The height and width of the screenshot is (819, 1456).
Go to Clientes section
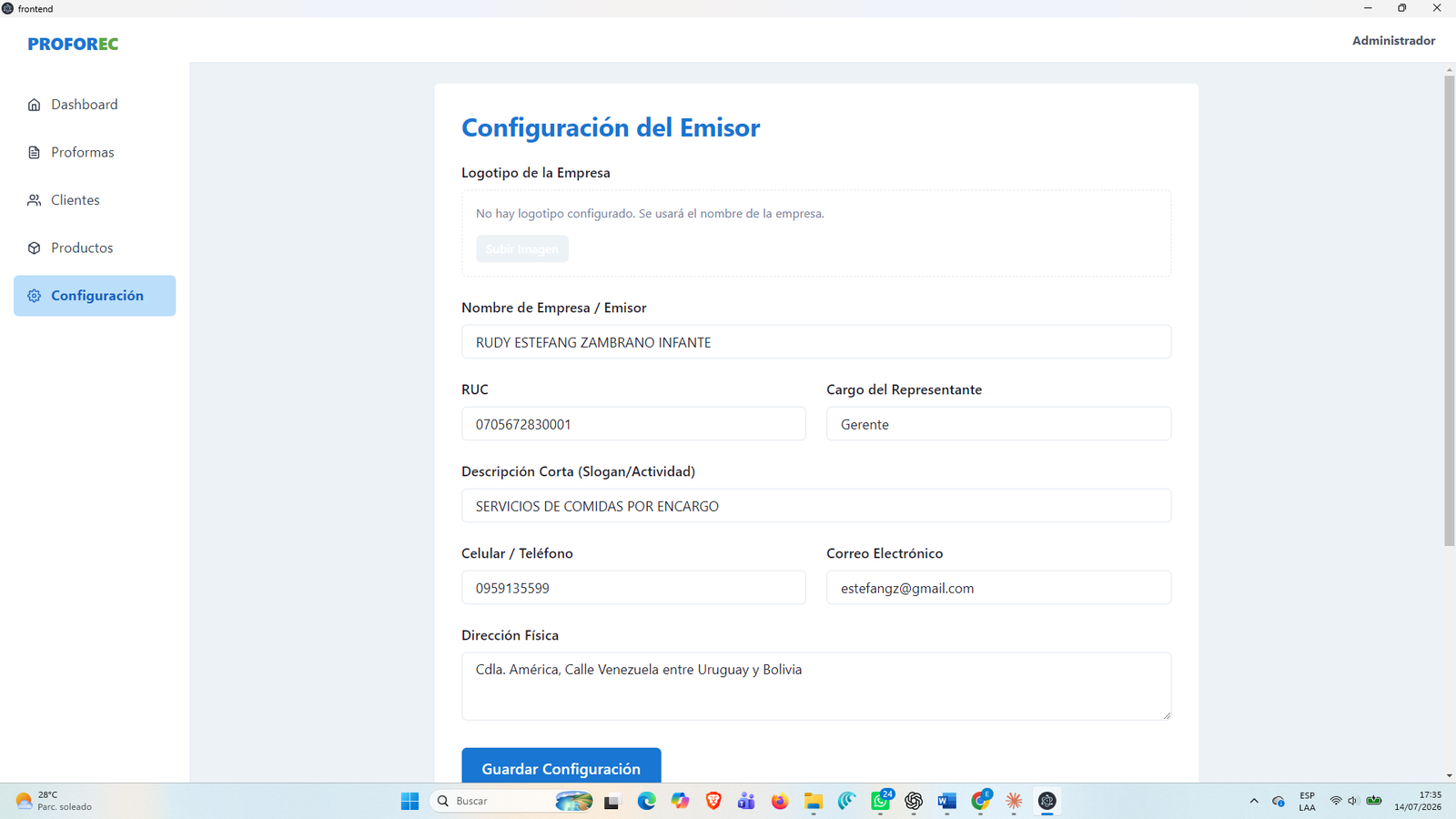(x=95, y=200)
